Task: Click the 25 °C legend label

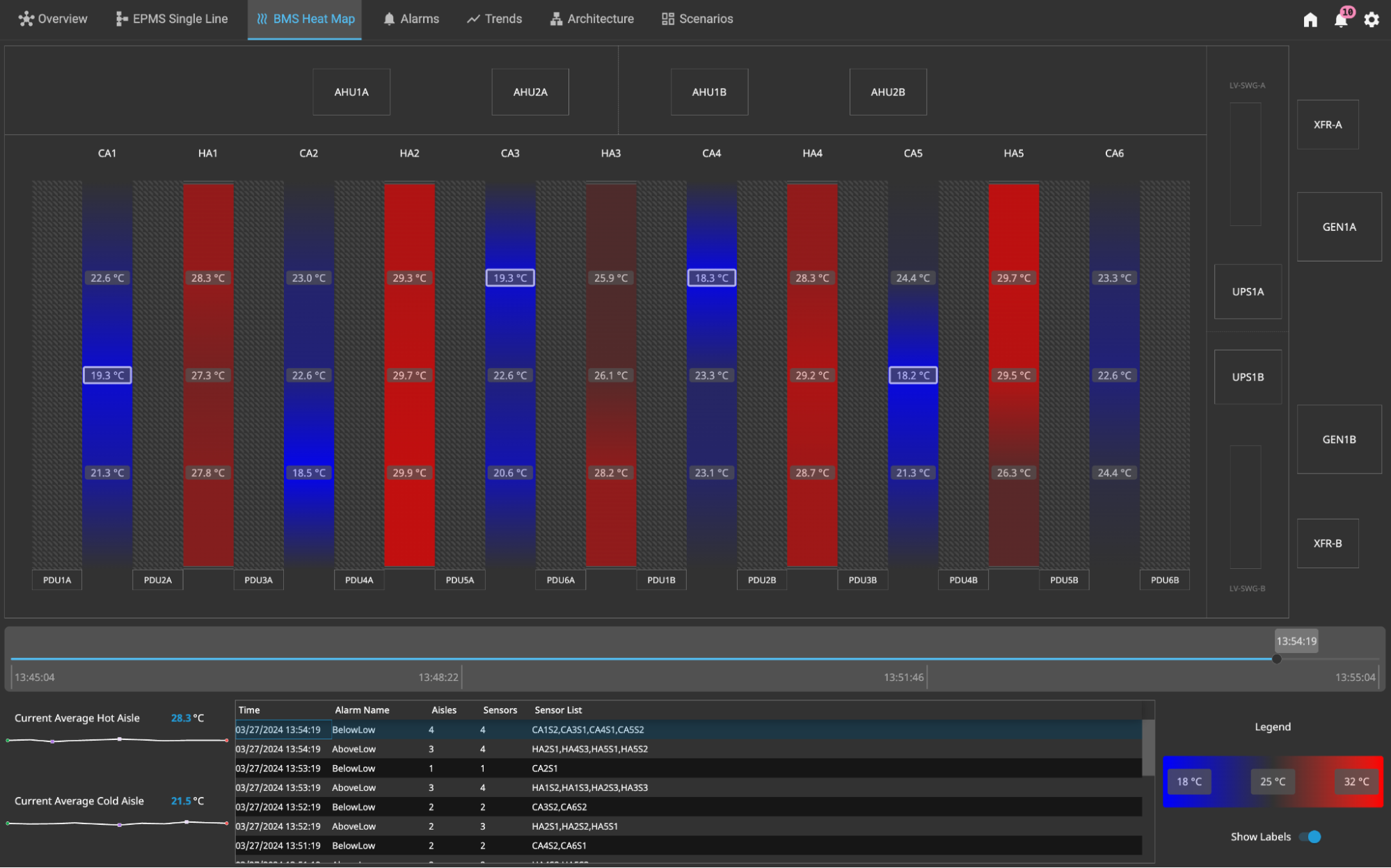Action: [1273, 782]
